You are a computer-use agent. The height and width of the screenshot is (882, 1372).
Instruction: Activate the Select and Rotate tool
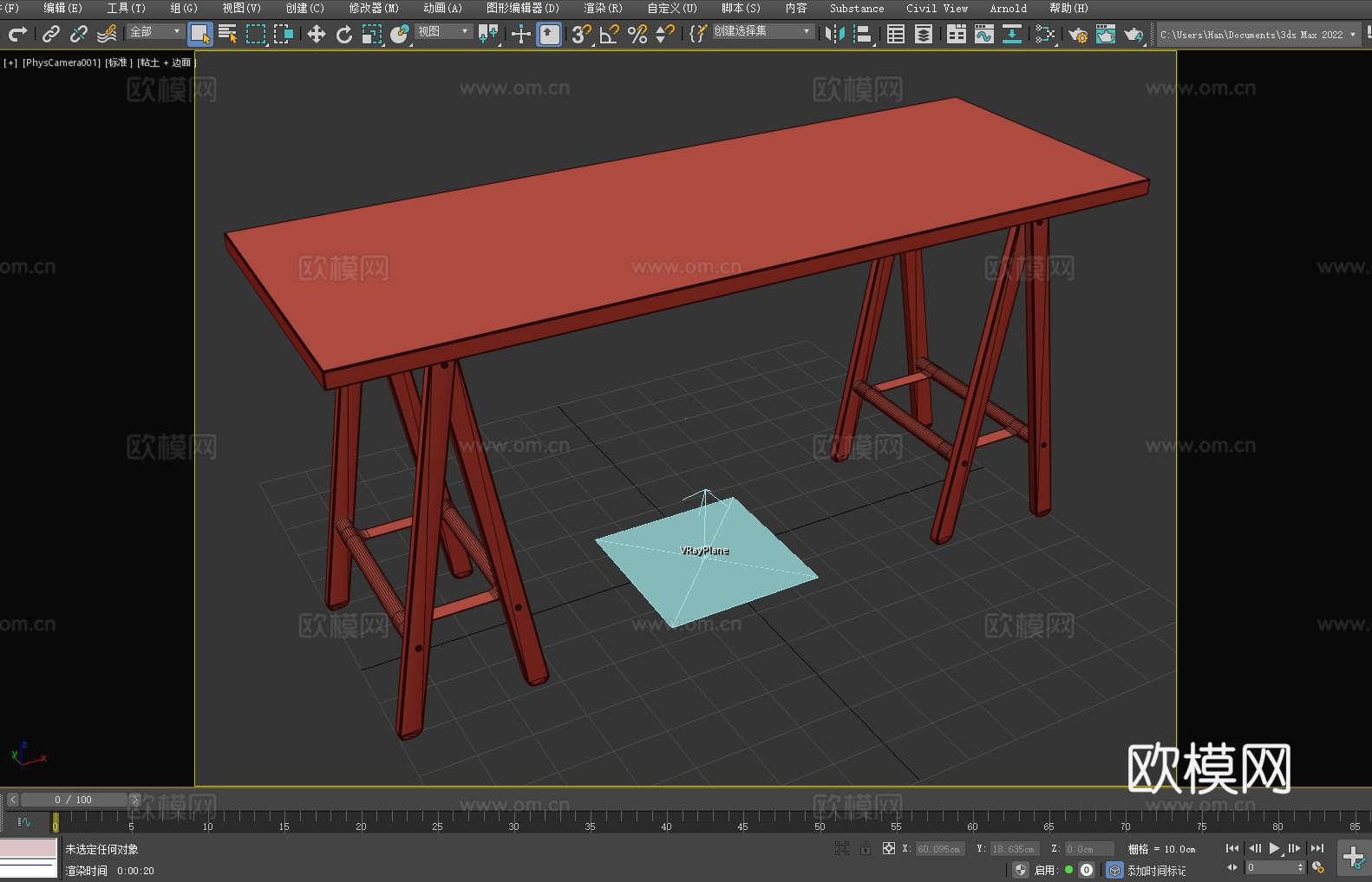pos(344,34)
